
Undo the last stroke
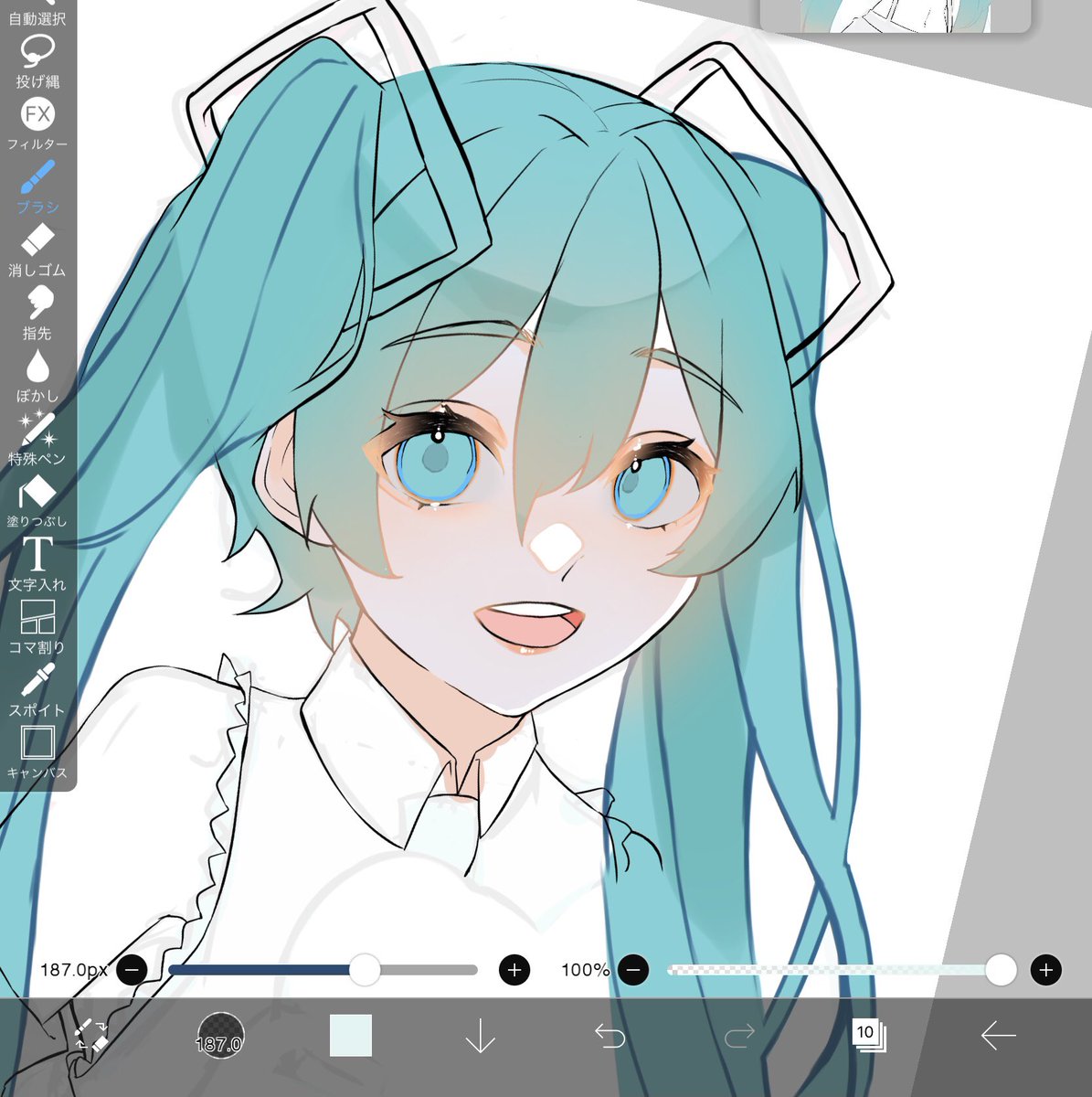(610, 1036)
